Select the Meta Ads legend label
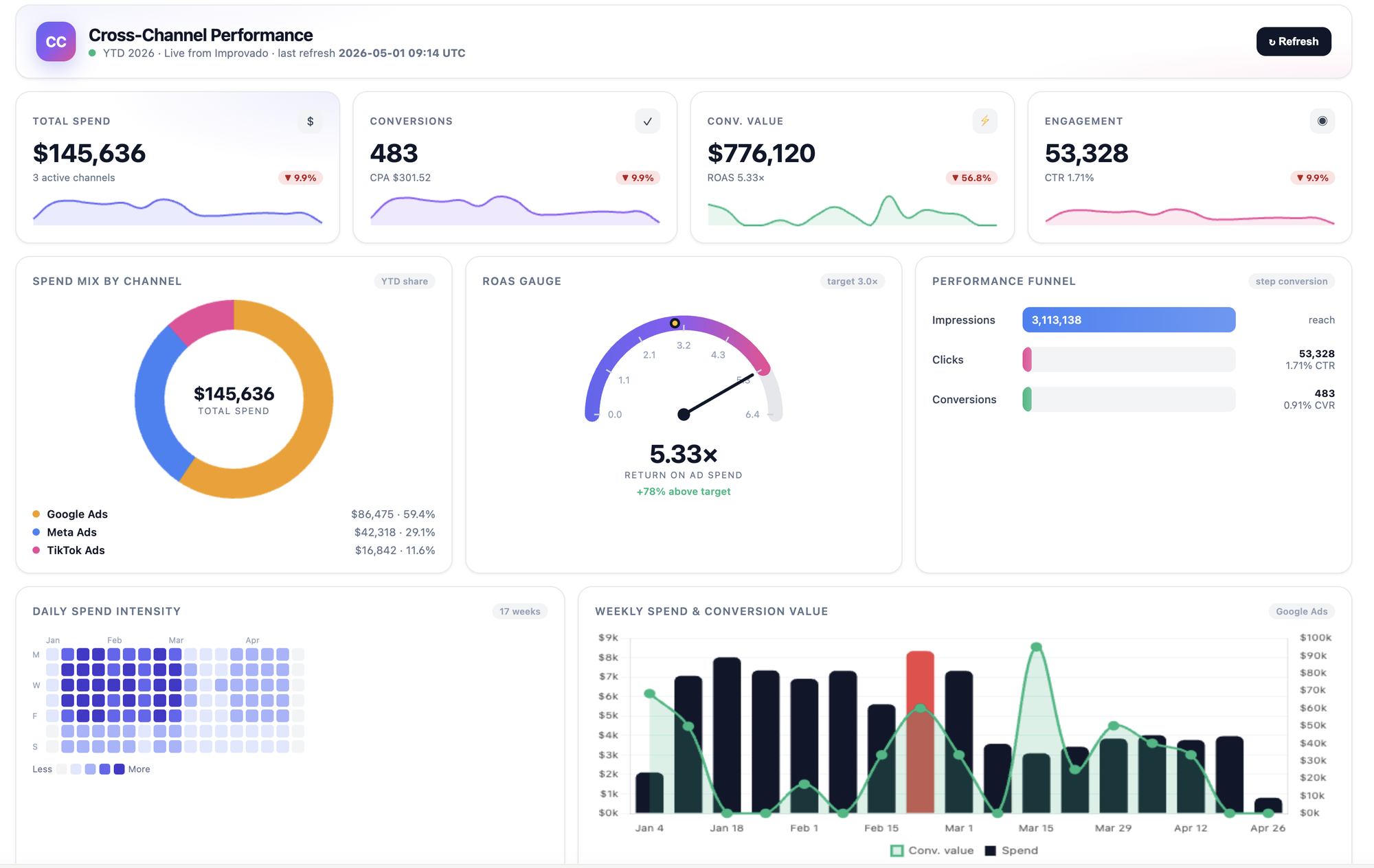 pos(72,532)
